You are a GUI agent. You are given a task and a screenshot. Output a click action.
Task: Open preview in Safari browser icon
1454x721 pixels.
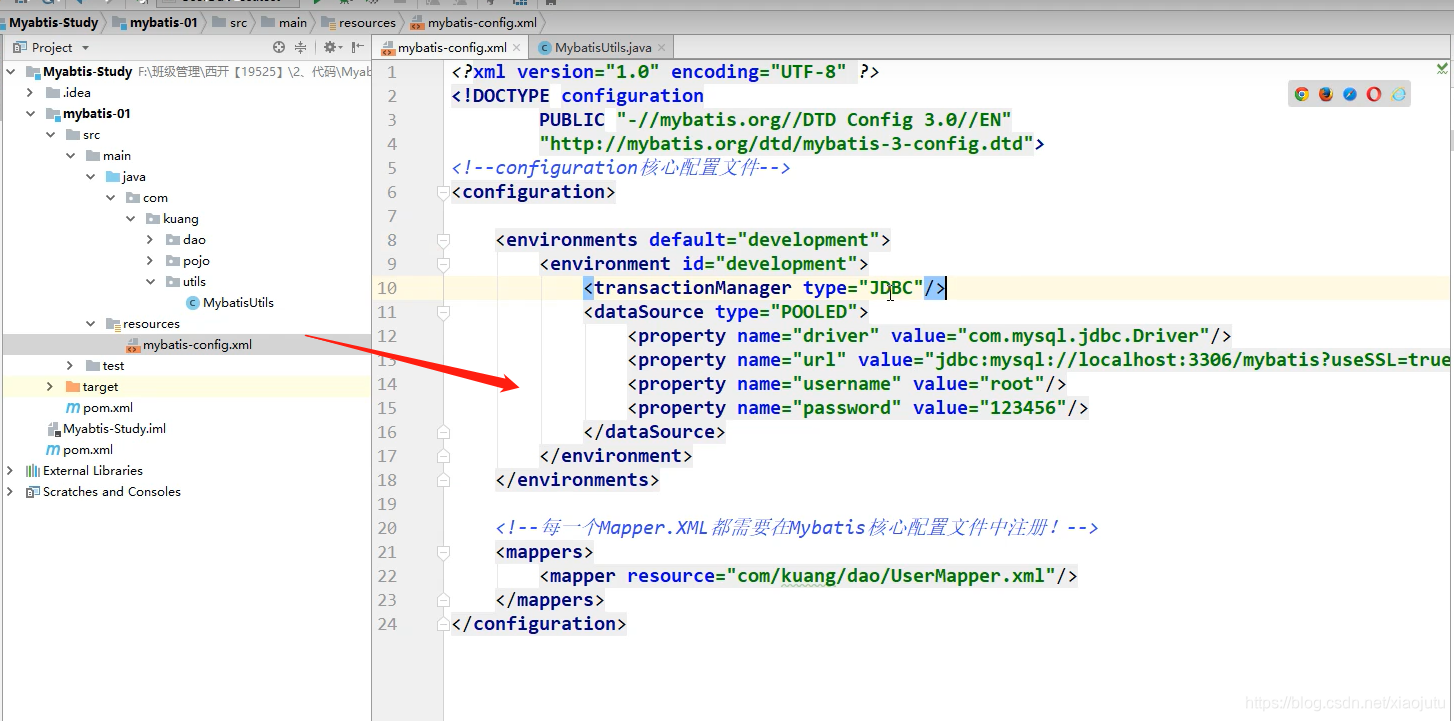pyautogui.click(x=1350, y=94)
